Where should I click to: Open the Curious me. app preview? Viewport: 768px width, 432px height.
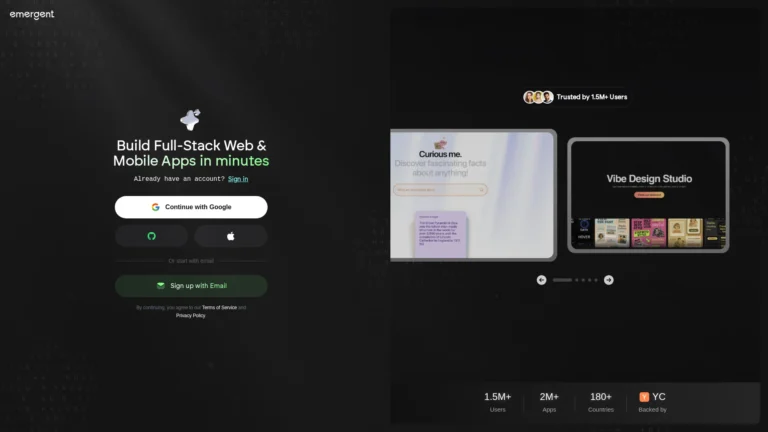(x=473, y=195)
